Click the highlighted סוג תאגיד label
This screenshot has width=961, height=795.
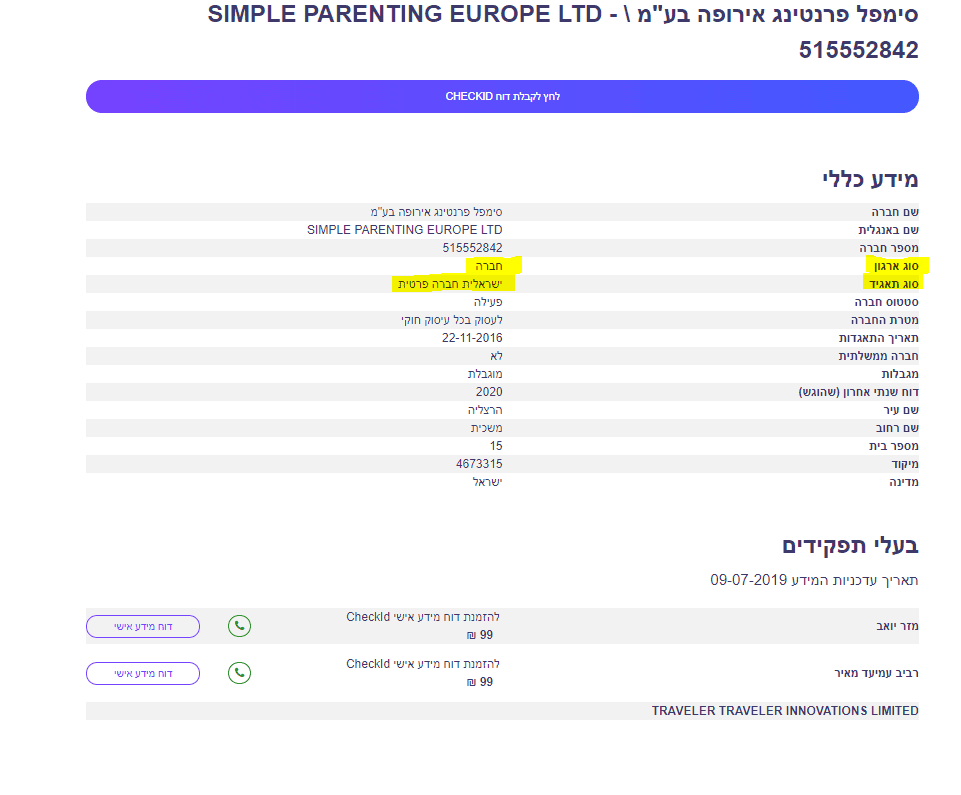coord(897,284)
